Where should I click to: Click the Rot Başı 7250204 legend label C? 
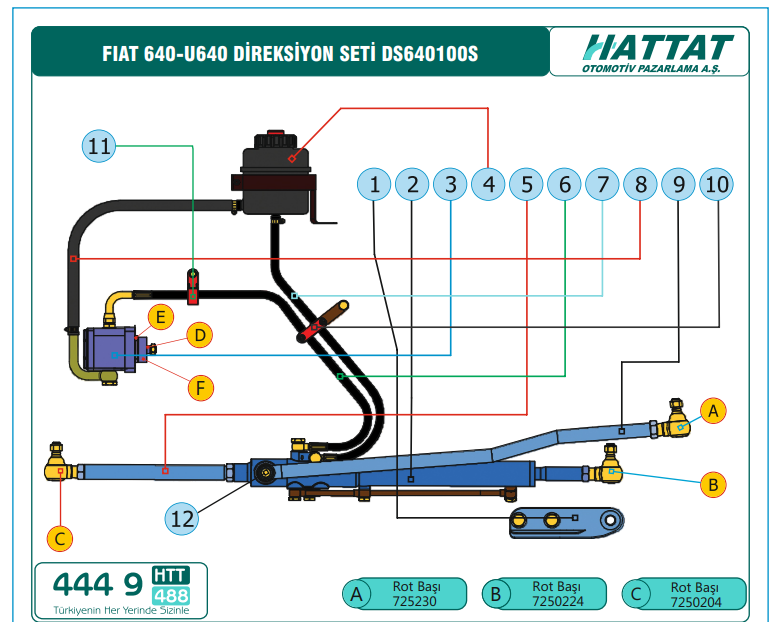click(x=684, y=594)
